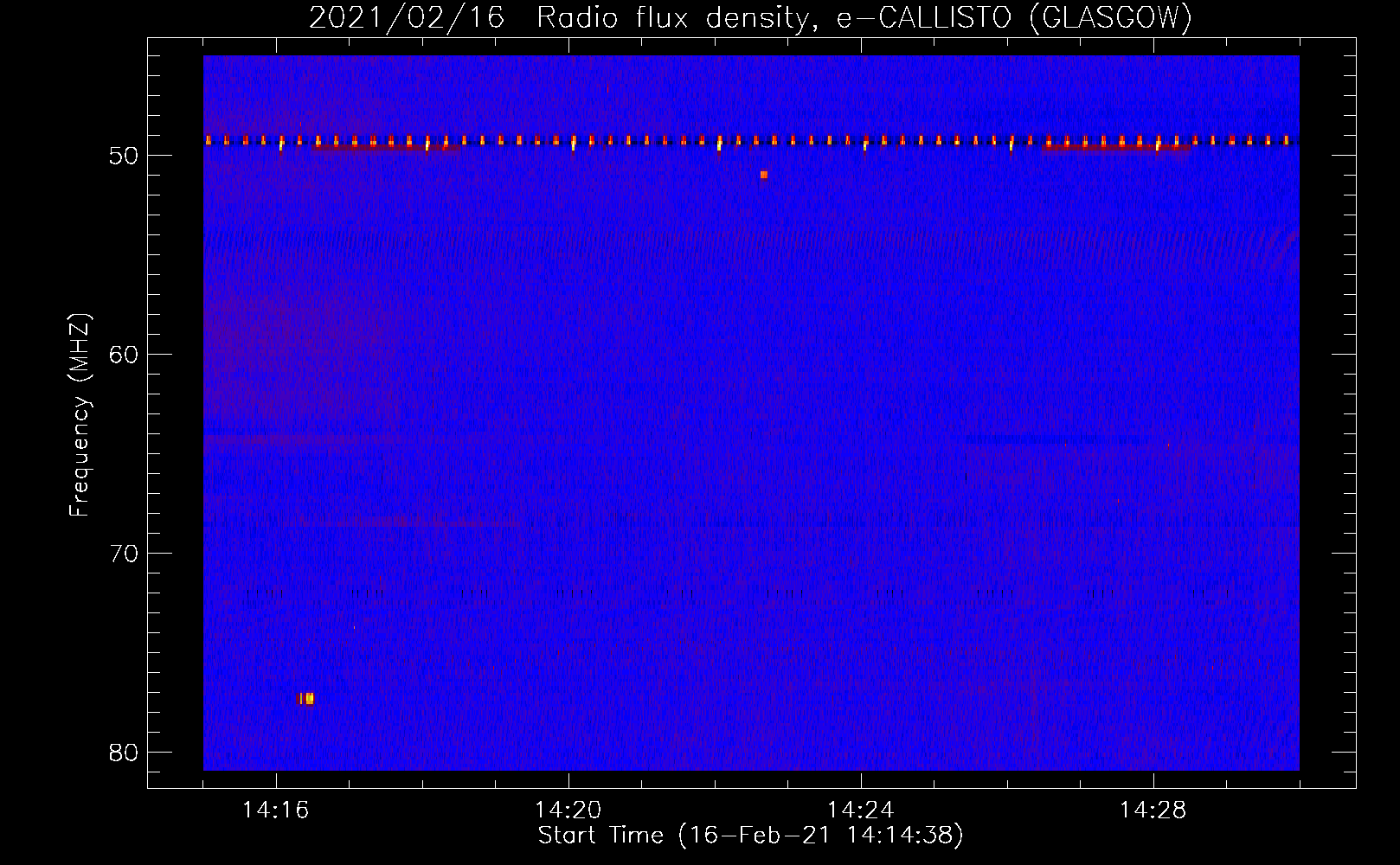Click the bright yellow burst near 77 MHz
This screenshot has width=1400, height=865.
coord(306,698)
